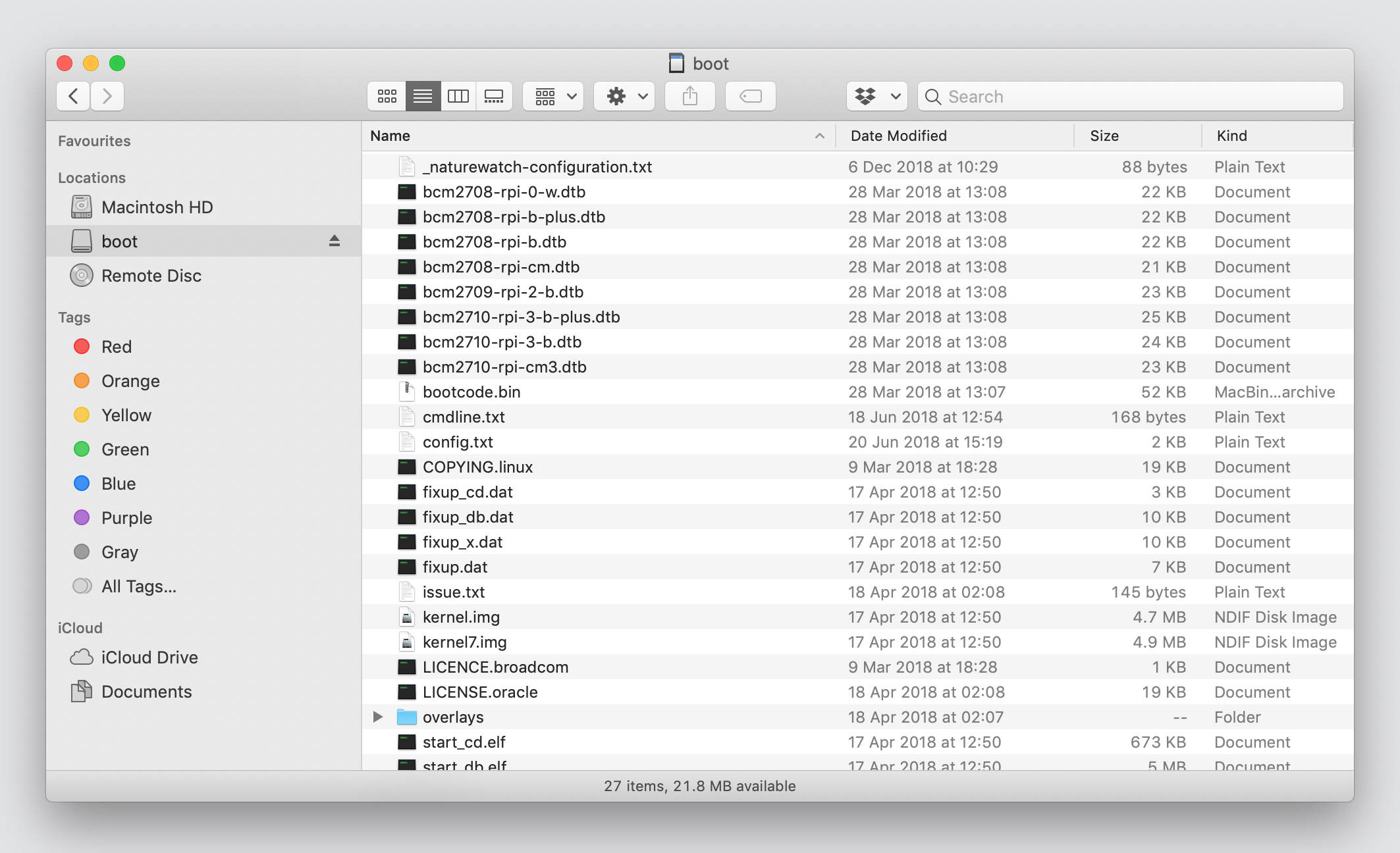Select file name bcm2708-rpi-b.dtb
1400x853 pixels.
pos(495,242)
